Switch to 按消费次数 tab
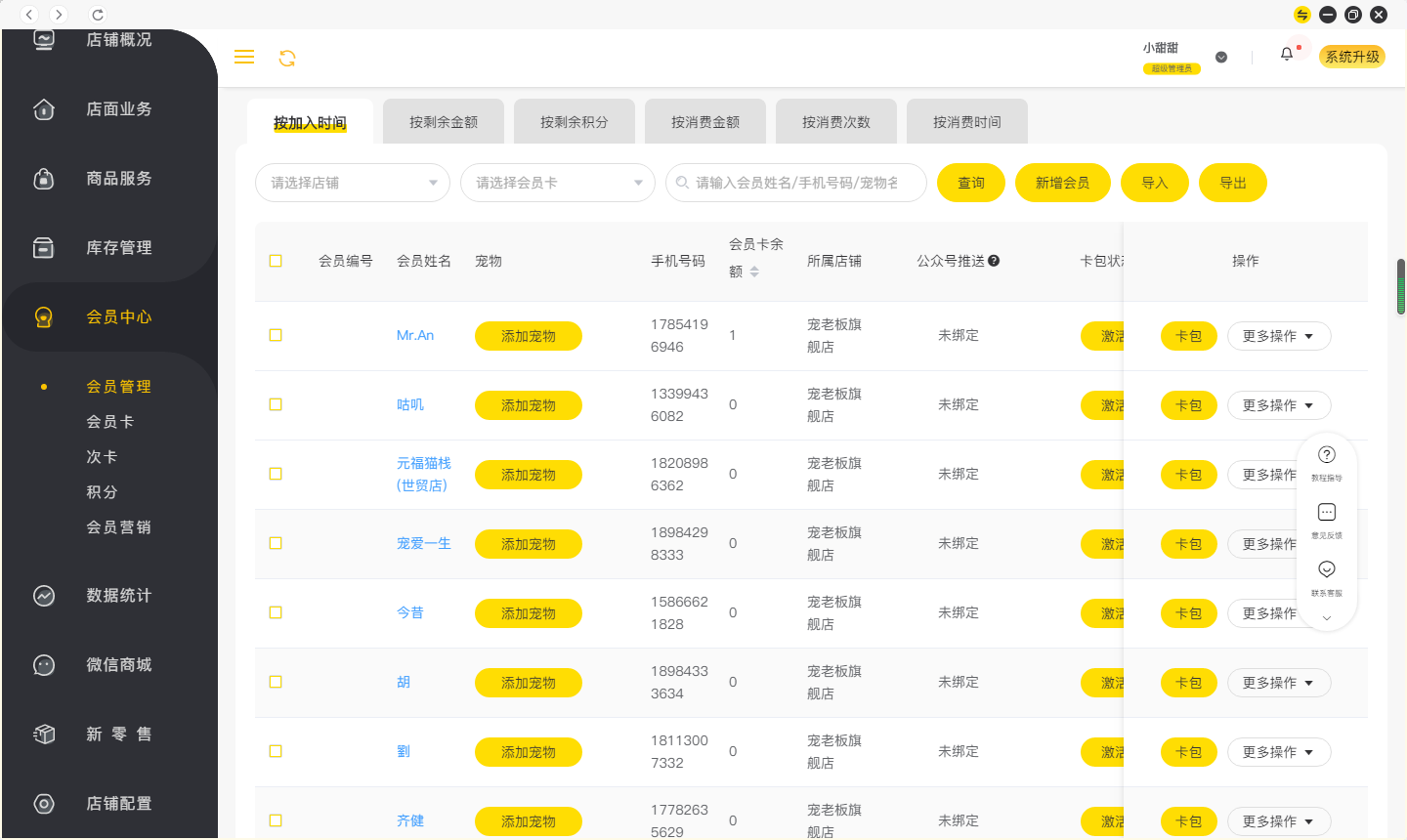The image size is (1407, 840). click(x=836, y=122)
